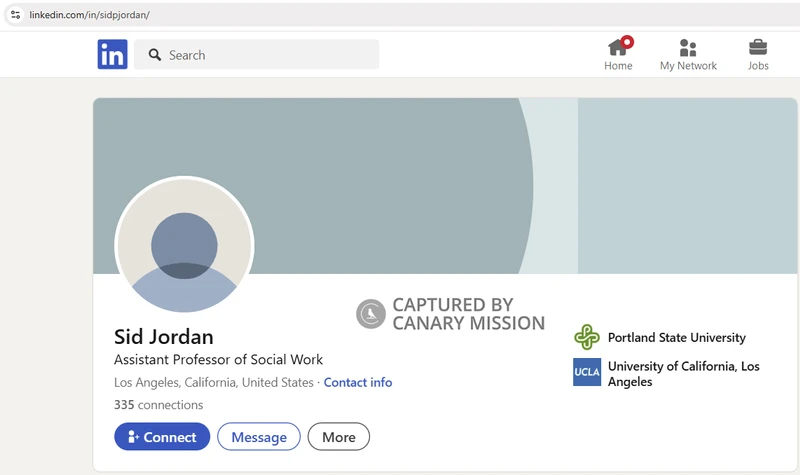Open the Jobs briefcase icon
The width and height of the screenshot is (800, 475).
pos(758,48)
